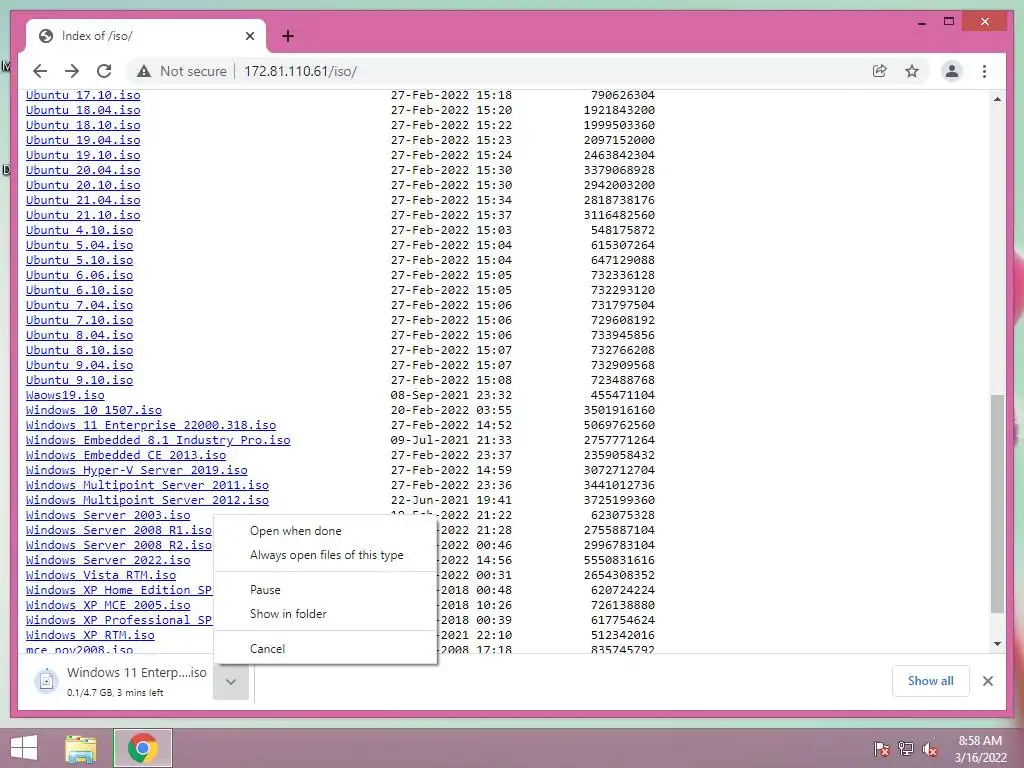Image resolution: width=1024 pixels, height=768 pixels.
Task: Open Chrome's three-dot menu
Action: pyautogui.click(x=984, y=71)
